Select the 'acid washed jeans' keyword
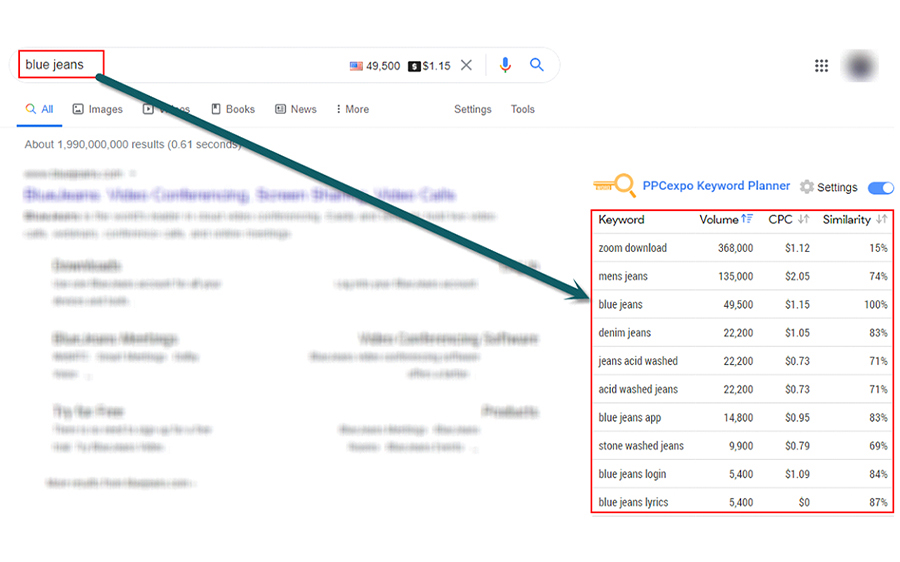 coord(638,389)
